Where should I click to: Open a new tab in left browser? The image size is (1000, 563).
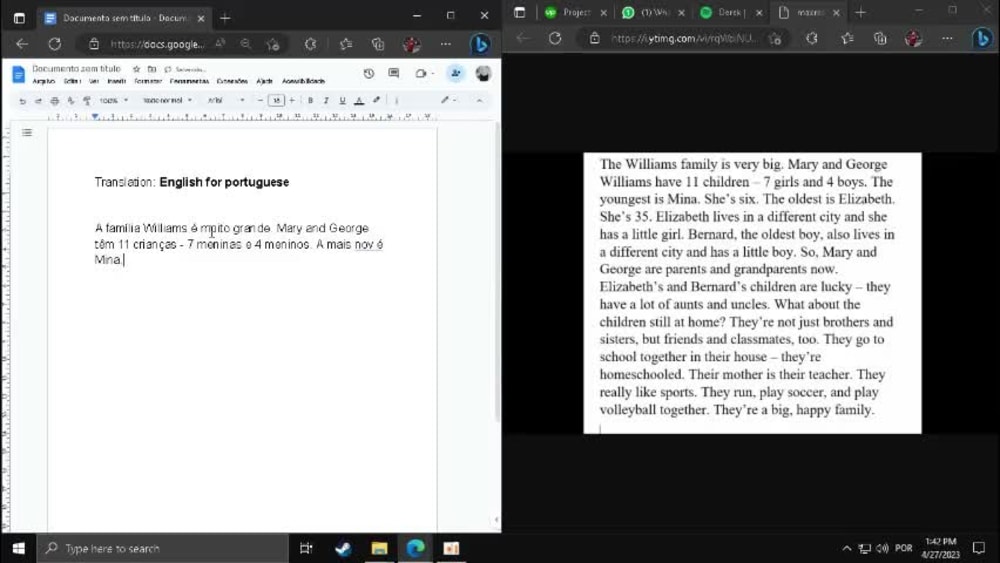[x=224, y=18]
